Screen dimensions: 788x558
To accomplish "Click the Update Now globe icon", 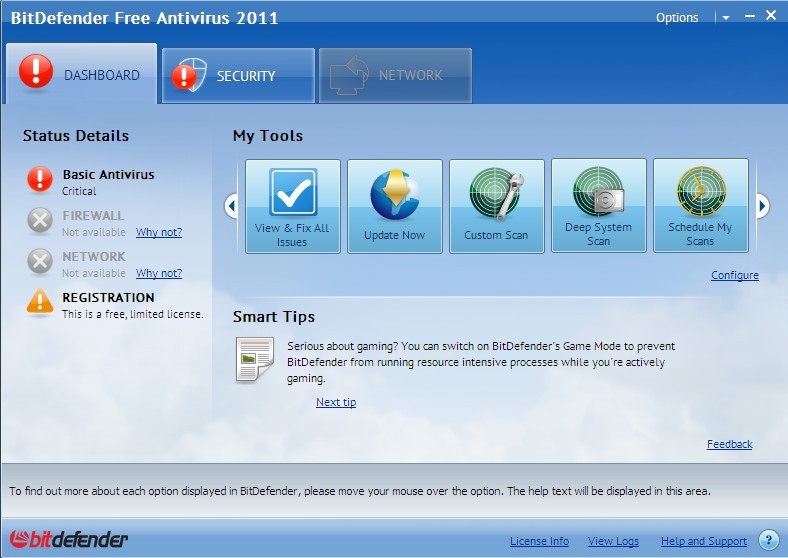I will click(x=394, y=195).
